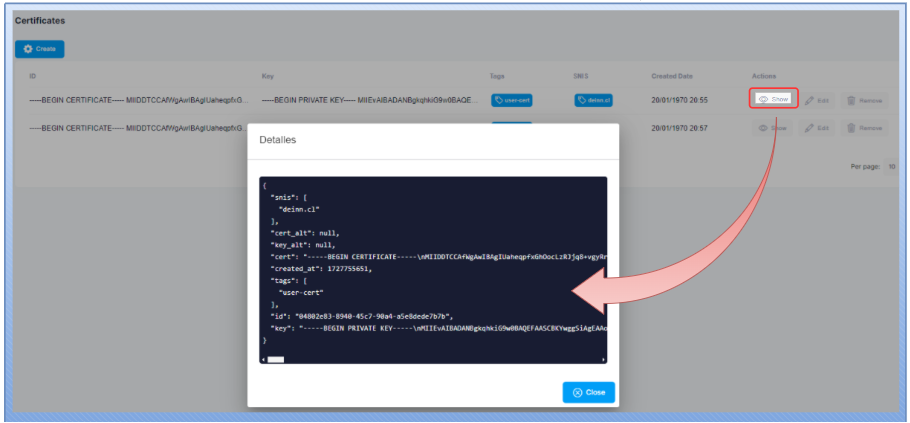Click right scroll arrow in JSON viewer
910x423 pixels.
[603, 358]
